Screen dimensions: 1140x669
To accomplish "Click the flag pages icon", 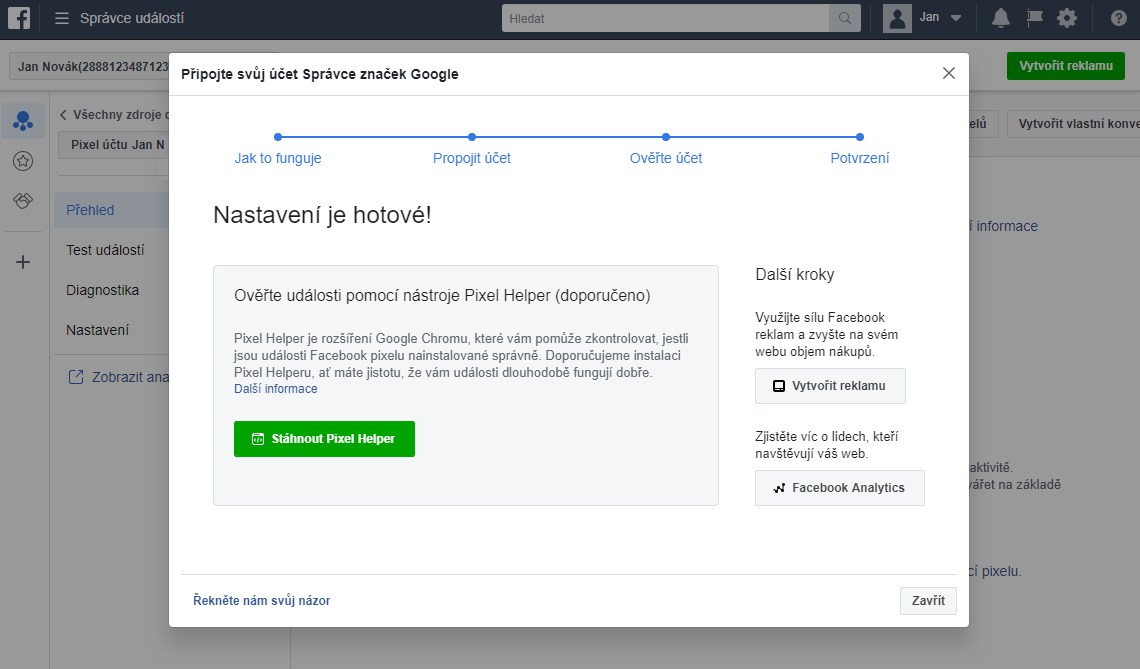I will [x=1034, y=18].
